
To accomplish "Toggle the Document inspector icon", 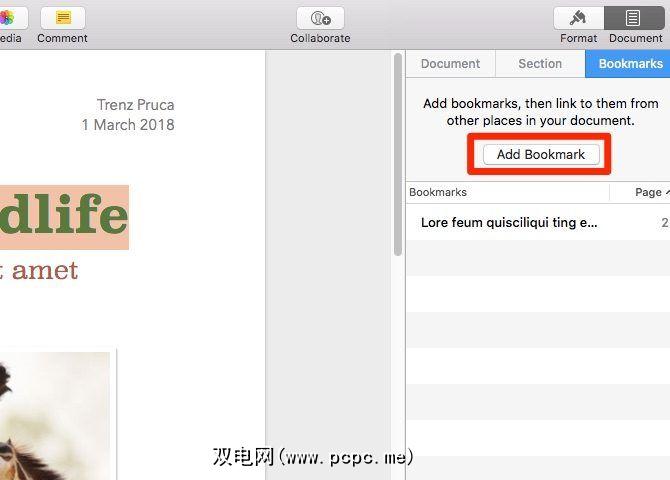I will pyautogui.click(x=634, y=18).
